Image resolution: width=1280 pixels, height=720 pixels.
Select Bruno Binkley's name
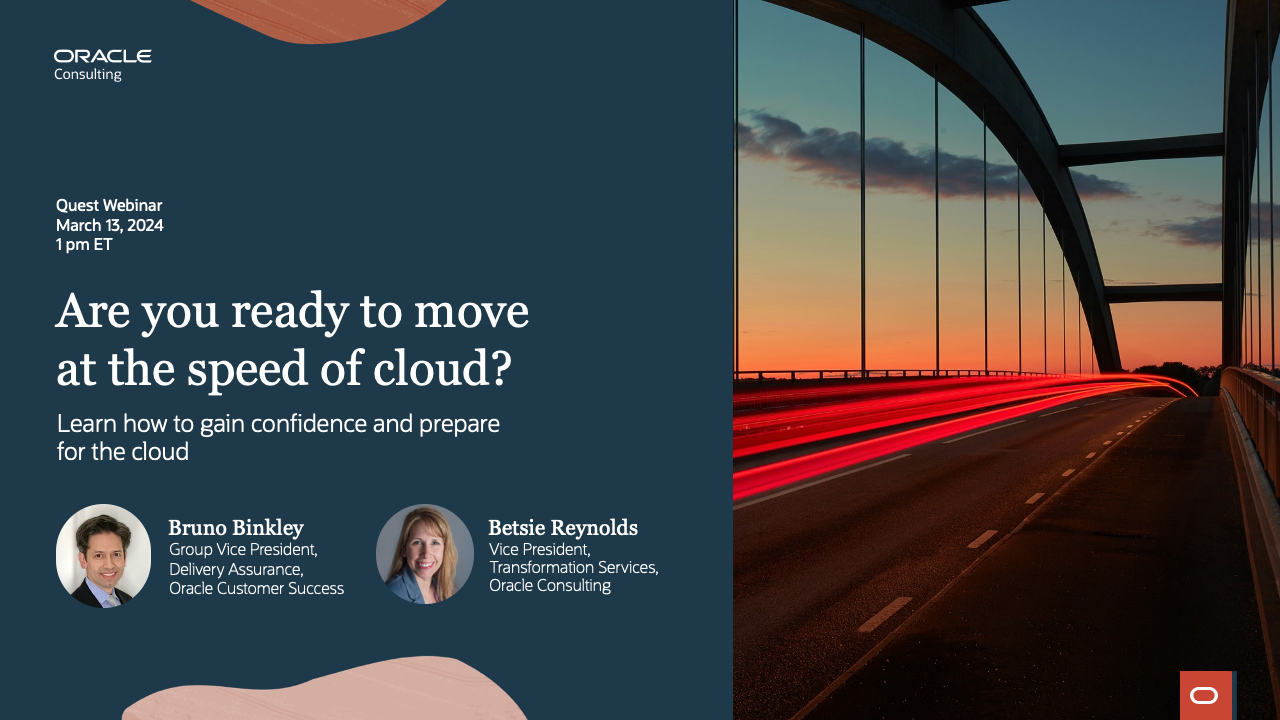coord(235,528)
